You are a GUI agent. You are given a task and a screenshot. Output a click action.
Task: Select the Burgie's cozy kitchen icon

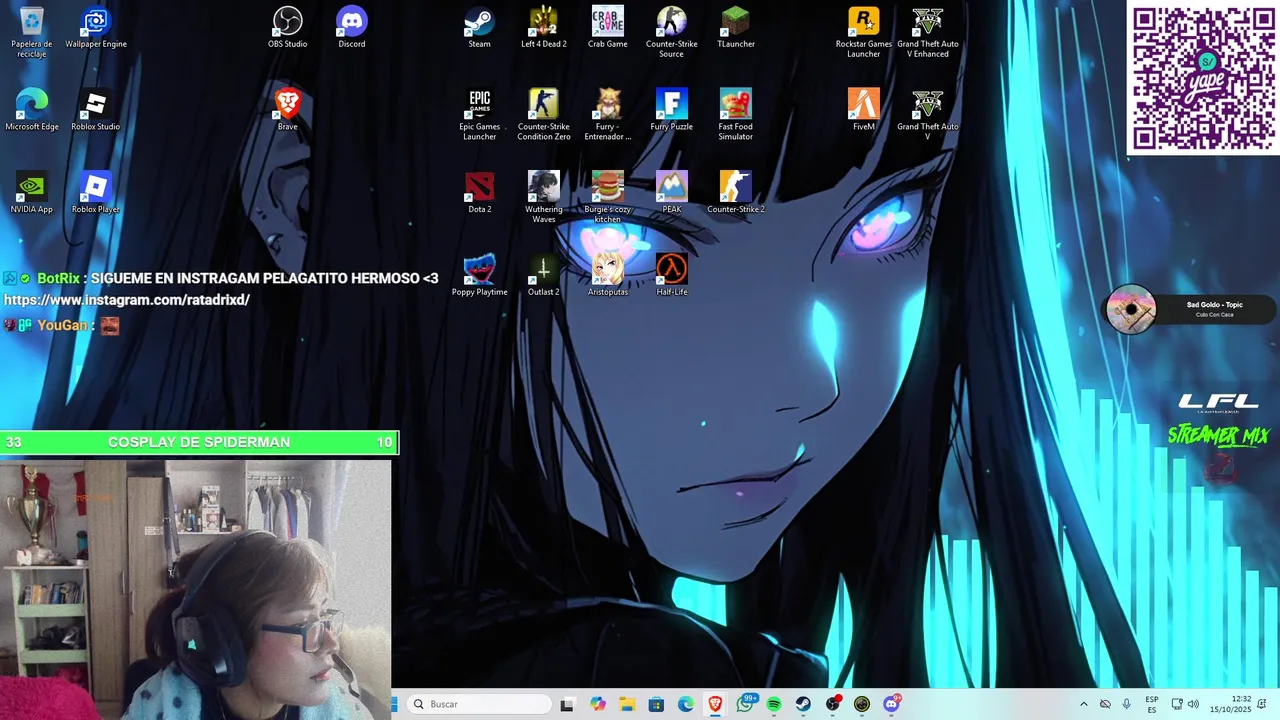608,197
